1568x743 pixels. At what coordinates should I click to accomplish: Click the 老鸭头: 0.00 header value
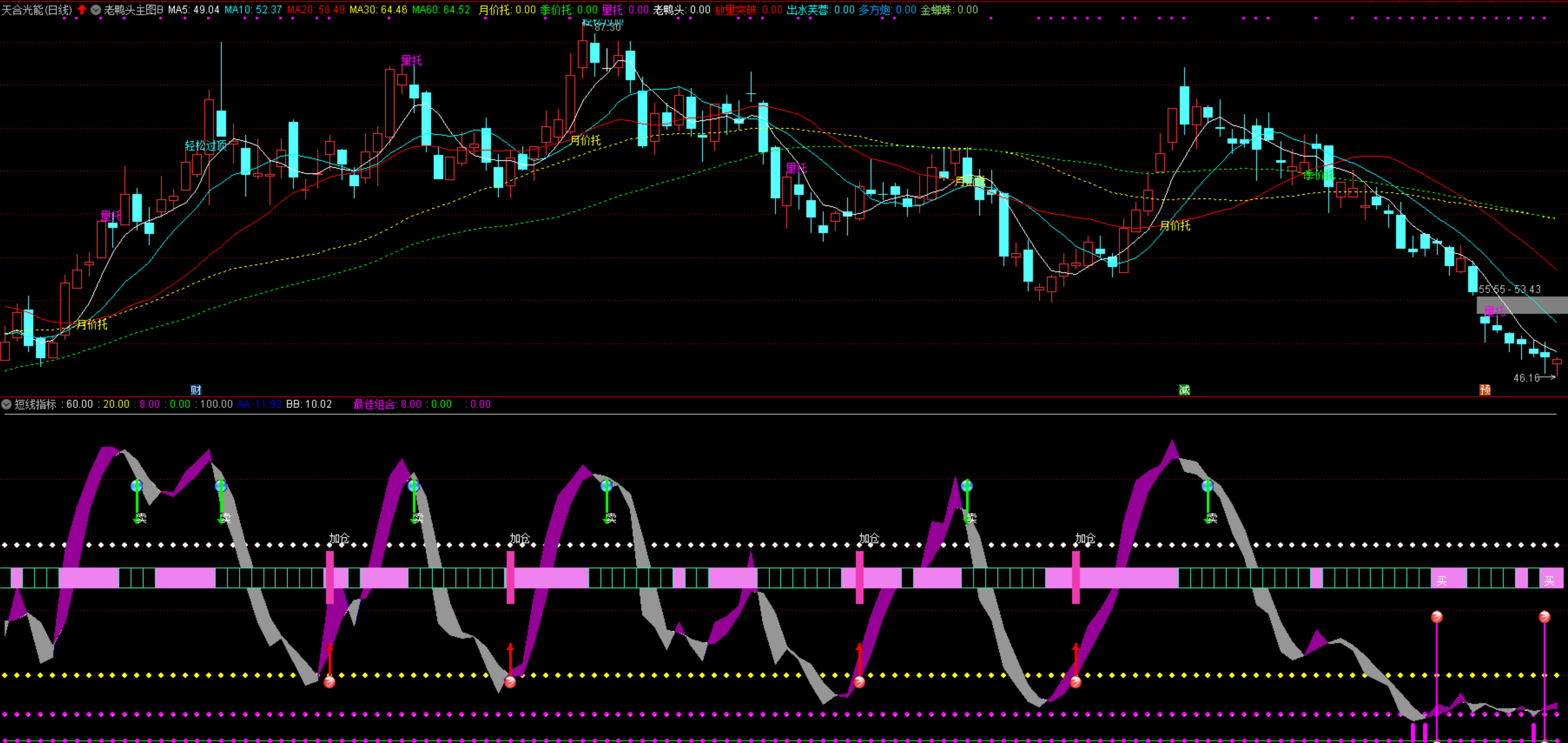click(x=682, y=10)
